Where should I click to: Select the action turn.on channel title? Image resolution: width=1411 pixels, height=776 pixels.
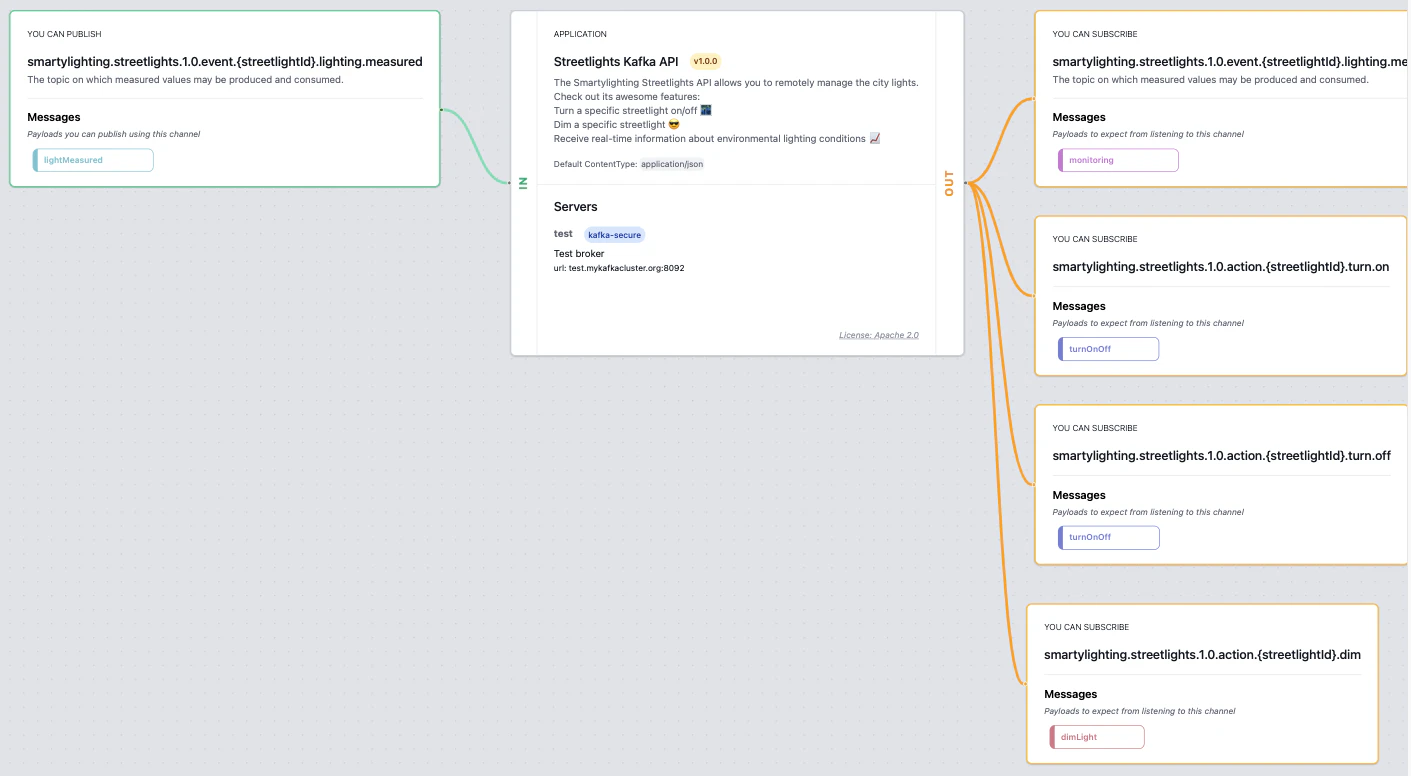(x=1221, y=267)
